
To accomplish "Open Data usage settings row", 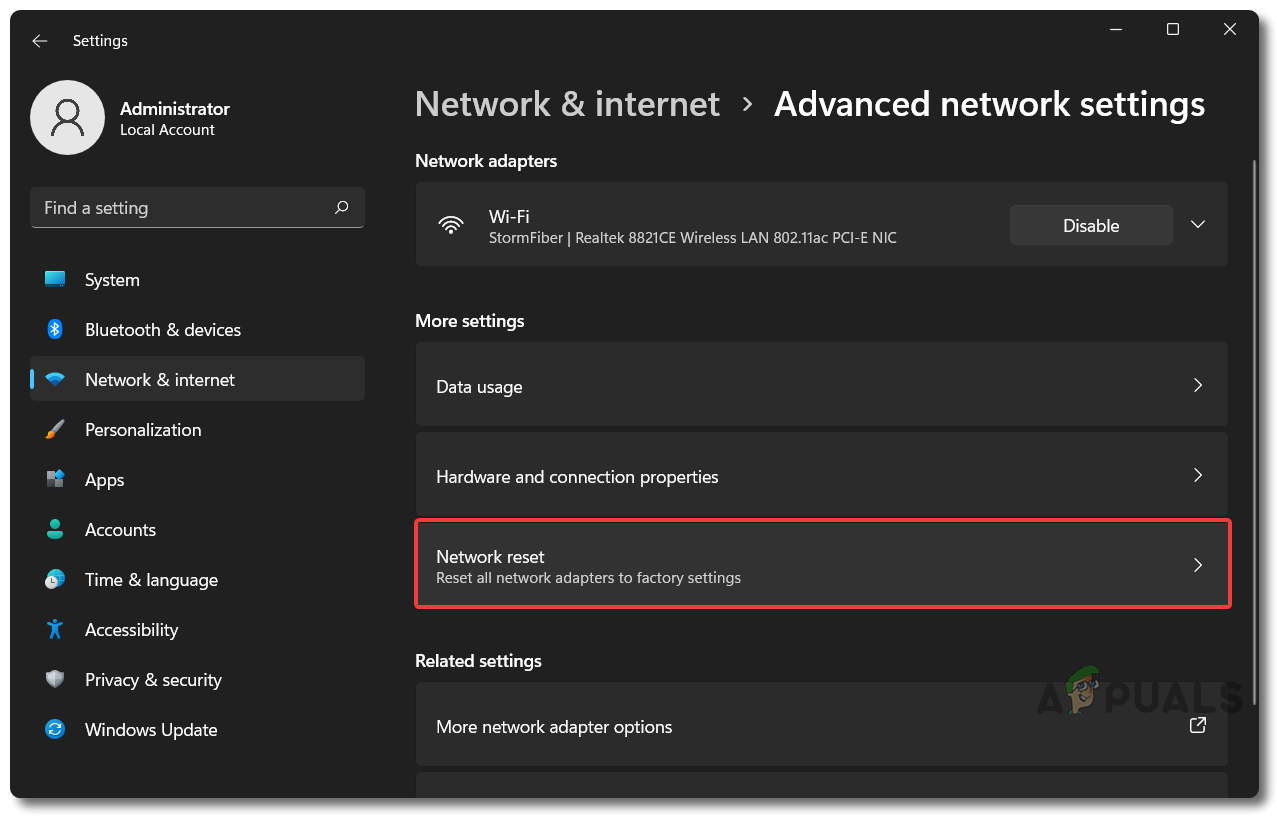I will pyautogui.click(x=820, y=386).
